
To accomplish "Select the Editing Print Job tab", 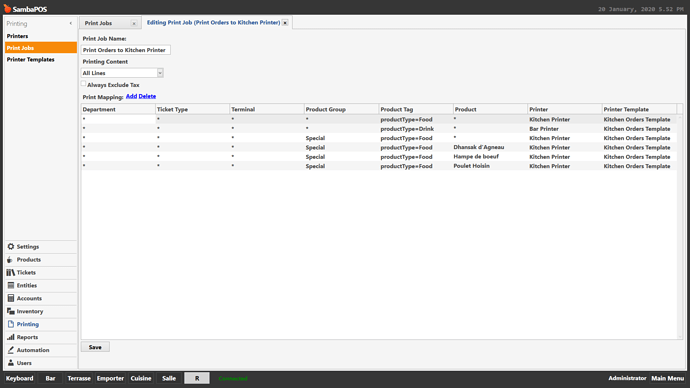I will pos(213,22).
